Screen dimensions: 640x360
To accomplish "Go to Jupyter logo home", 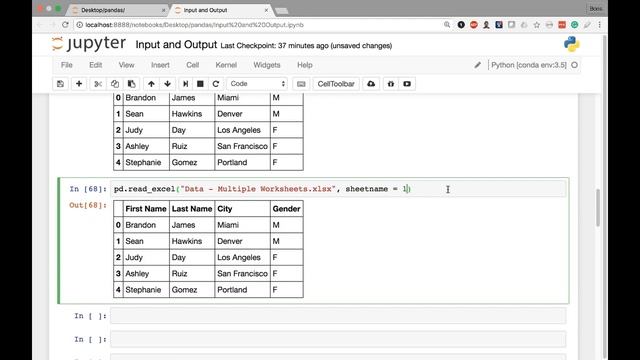I will tap(89, 44).
